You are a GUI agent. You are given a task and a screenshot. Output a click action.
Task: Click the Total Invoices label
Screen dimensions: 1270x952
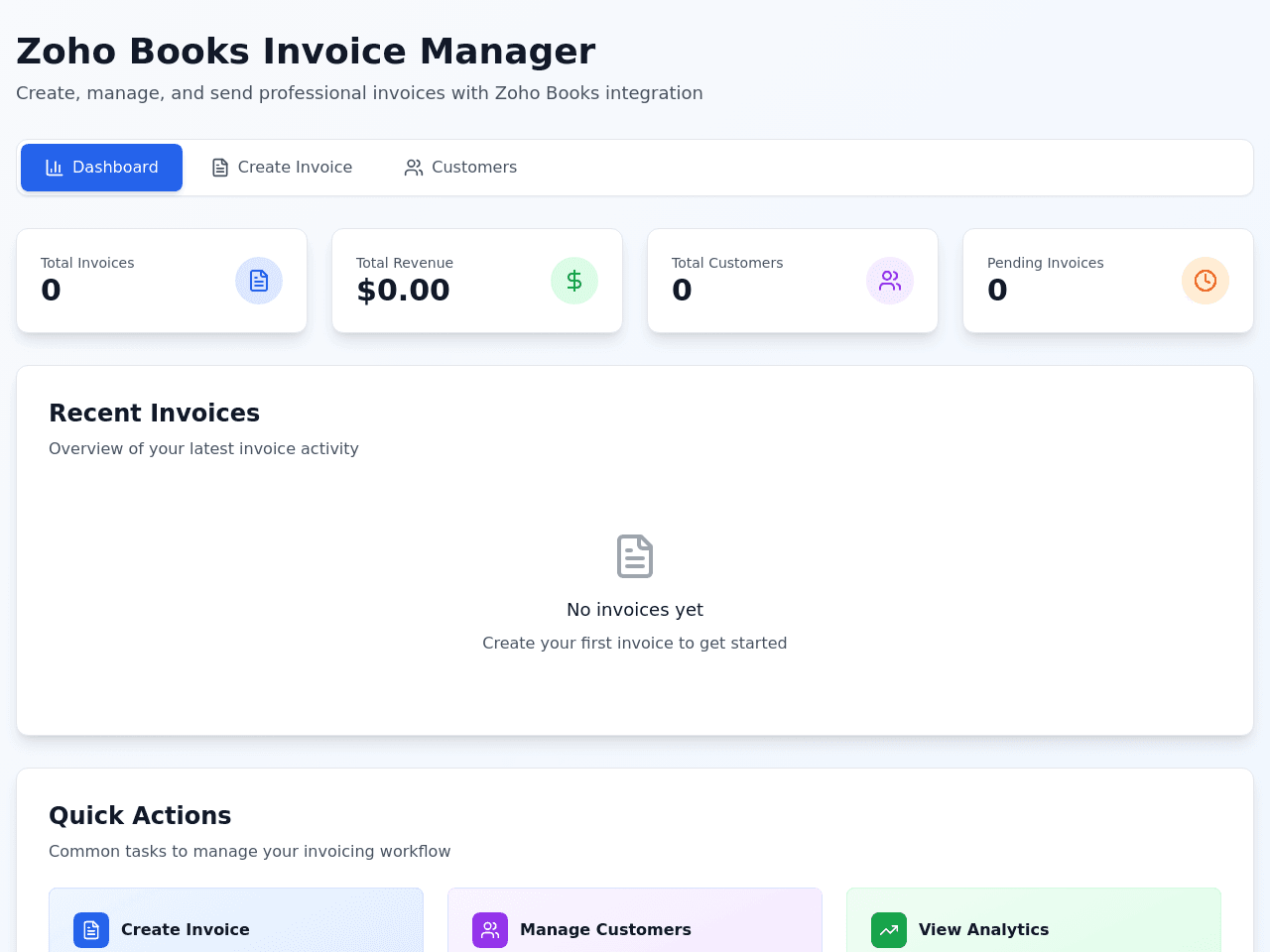coord(87,263)
